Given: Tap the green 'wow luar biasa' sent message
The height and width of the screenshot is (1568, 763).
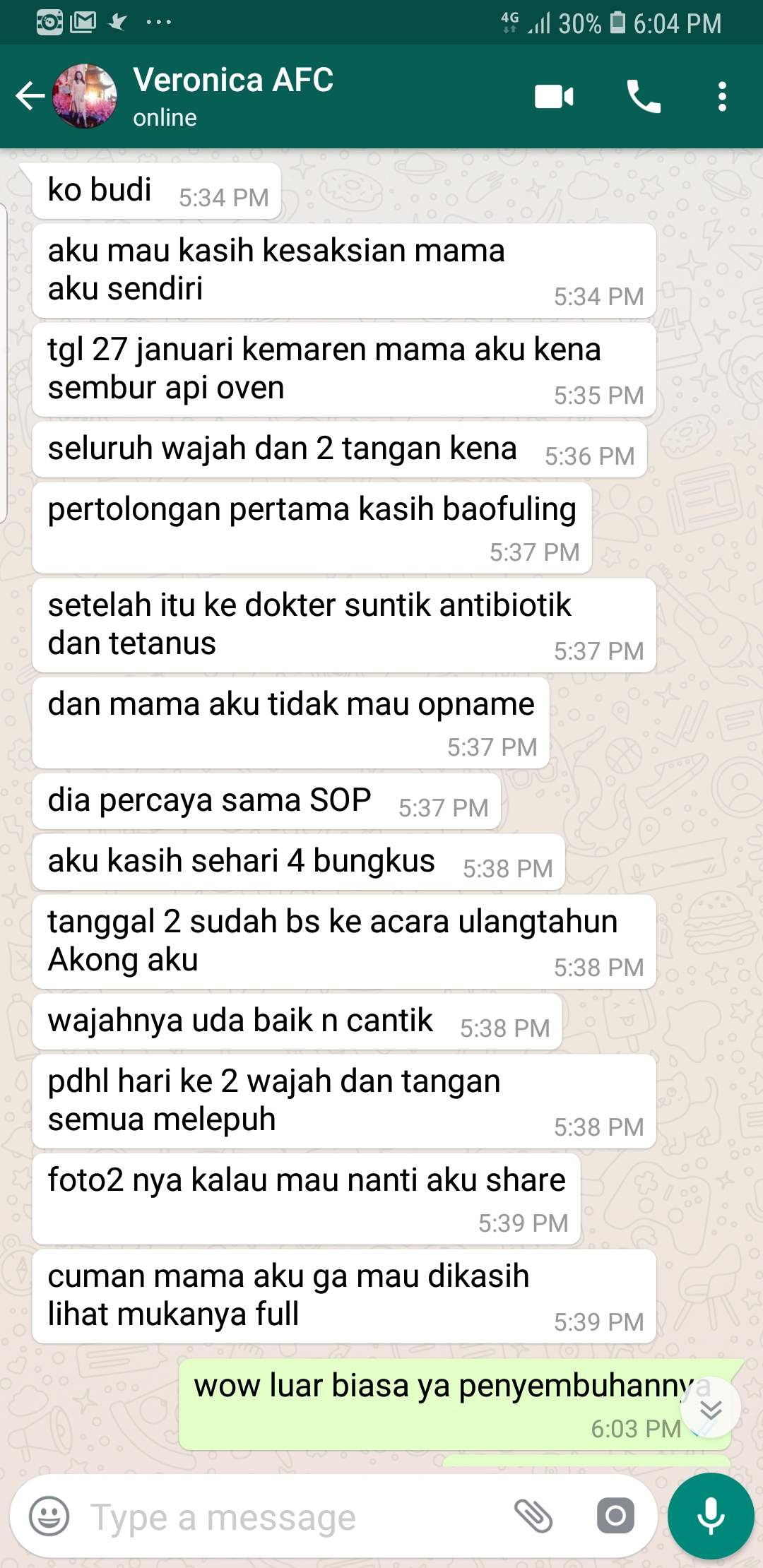Looking at the screenshot, I should (454, 1404).
